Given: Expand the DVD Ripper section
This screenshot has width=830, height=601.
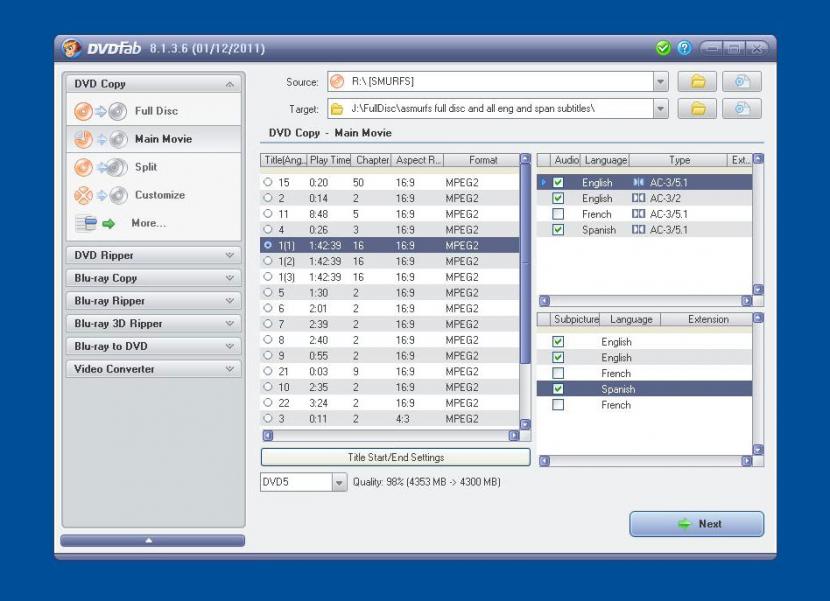Looking at the screenshot, I should coord(230,255).
